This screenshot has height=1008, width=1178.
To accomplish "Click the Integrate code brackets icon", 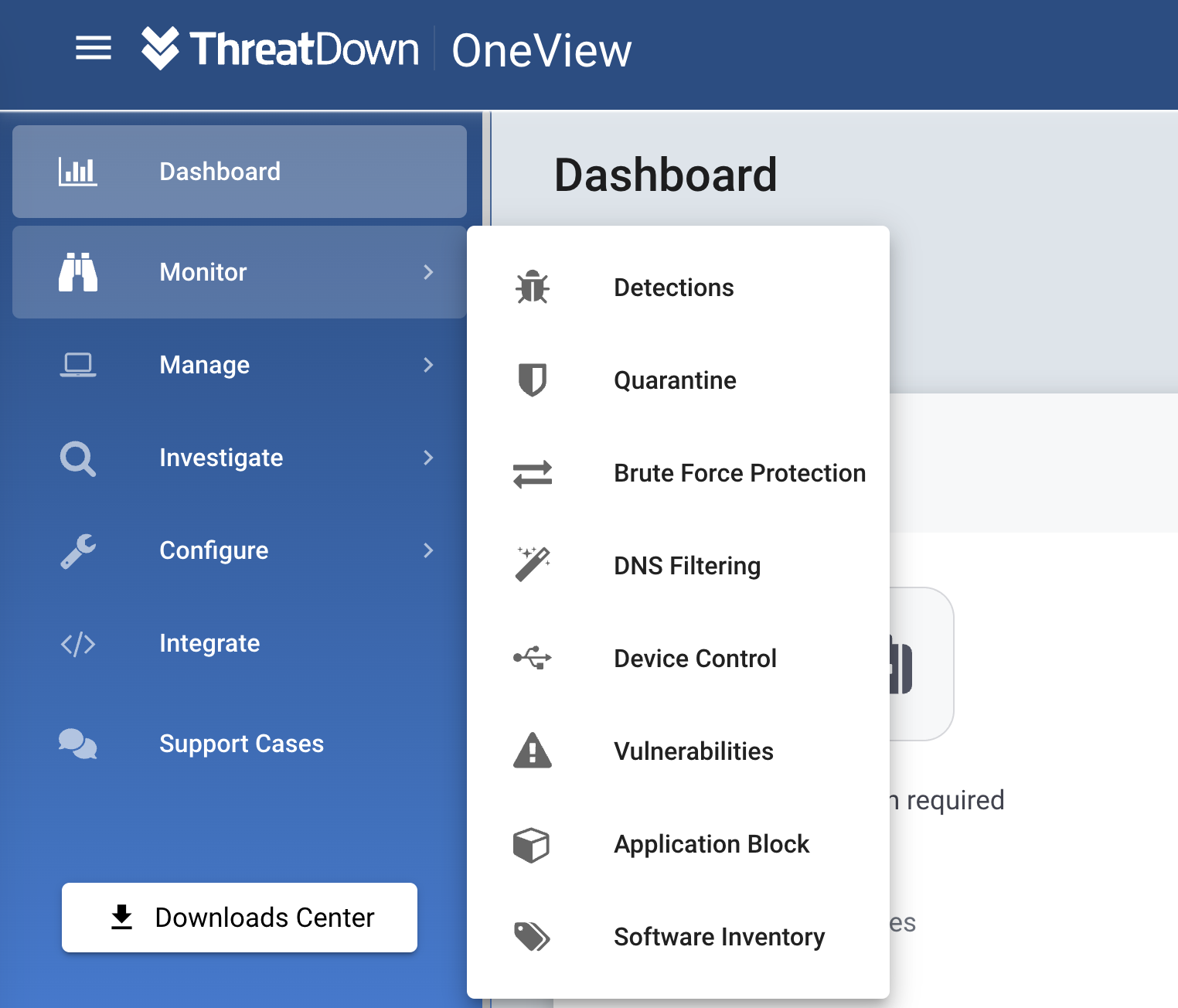I will 78,644.
